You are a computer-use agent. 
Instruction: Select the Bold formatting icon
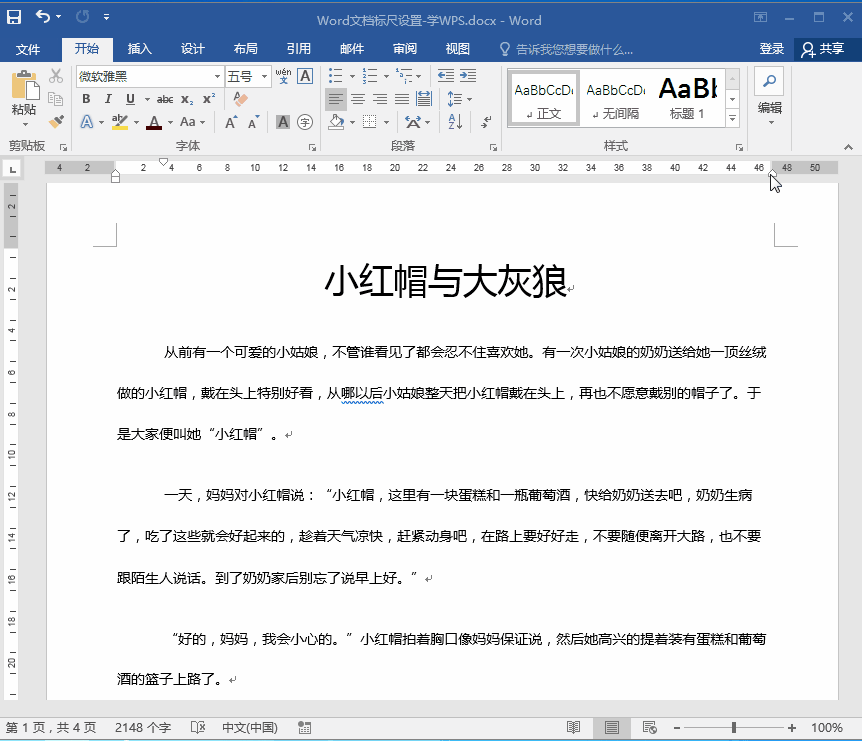[x=87, y=98]
